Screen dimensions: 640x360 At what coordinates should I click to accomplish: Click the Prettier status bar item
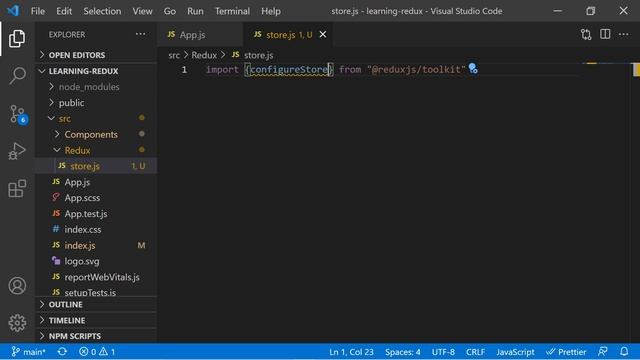tap(566, 351)
